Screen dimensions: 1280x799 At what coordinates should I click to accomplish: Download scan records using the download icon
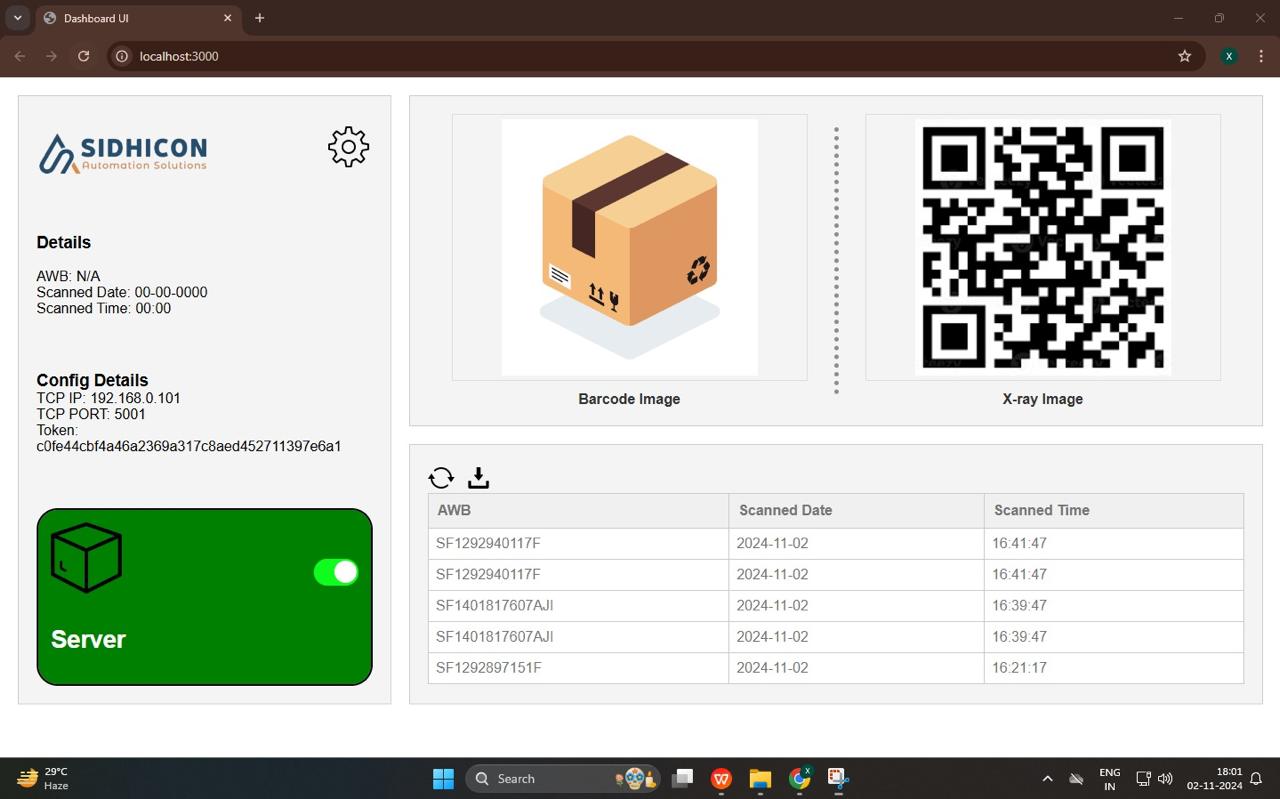click(x=478, y=478)
